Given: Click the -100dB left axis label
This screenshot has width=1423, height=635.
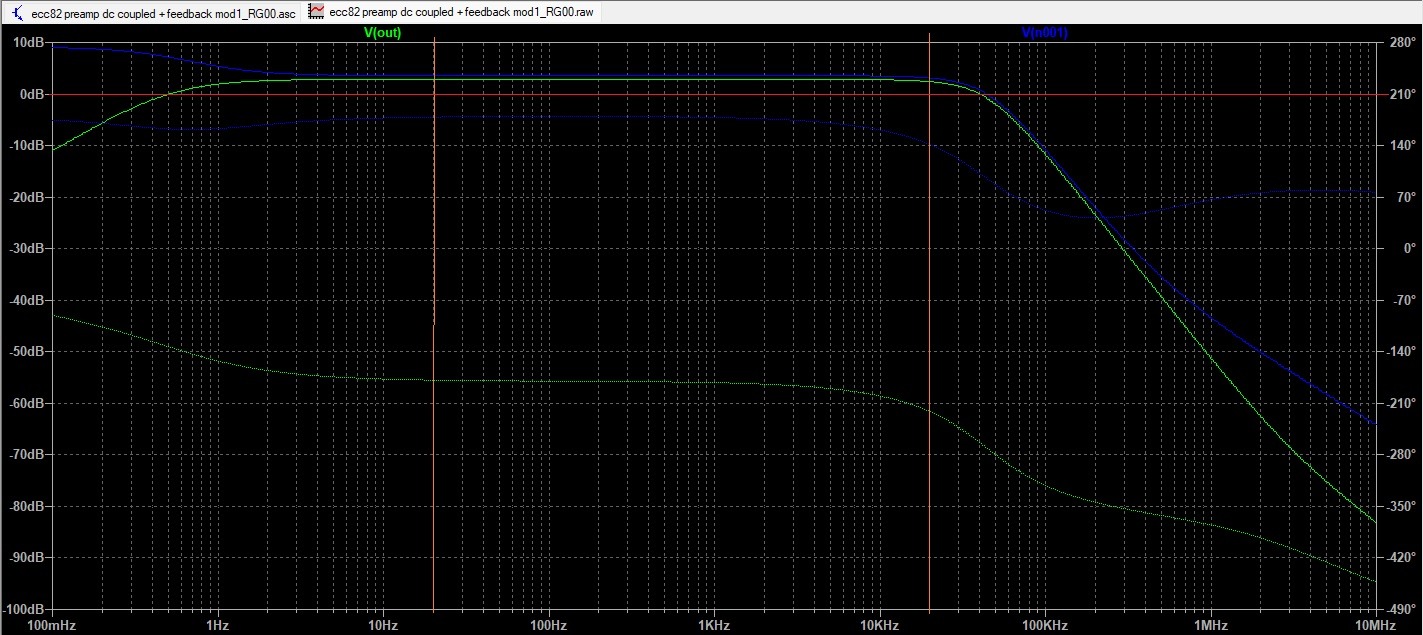Looking at the screenshot, I should [23, 609].
